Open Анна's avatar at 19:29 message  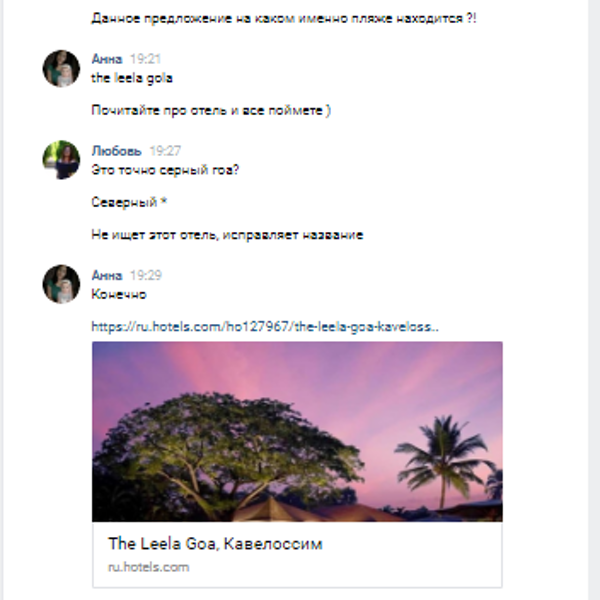[x=61, y=284]
